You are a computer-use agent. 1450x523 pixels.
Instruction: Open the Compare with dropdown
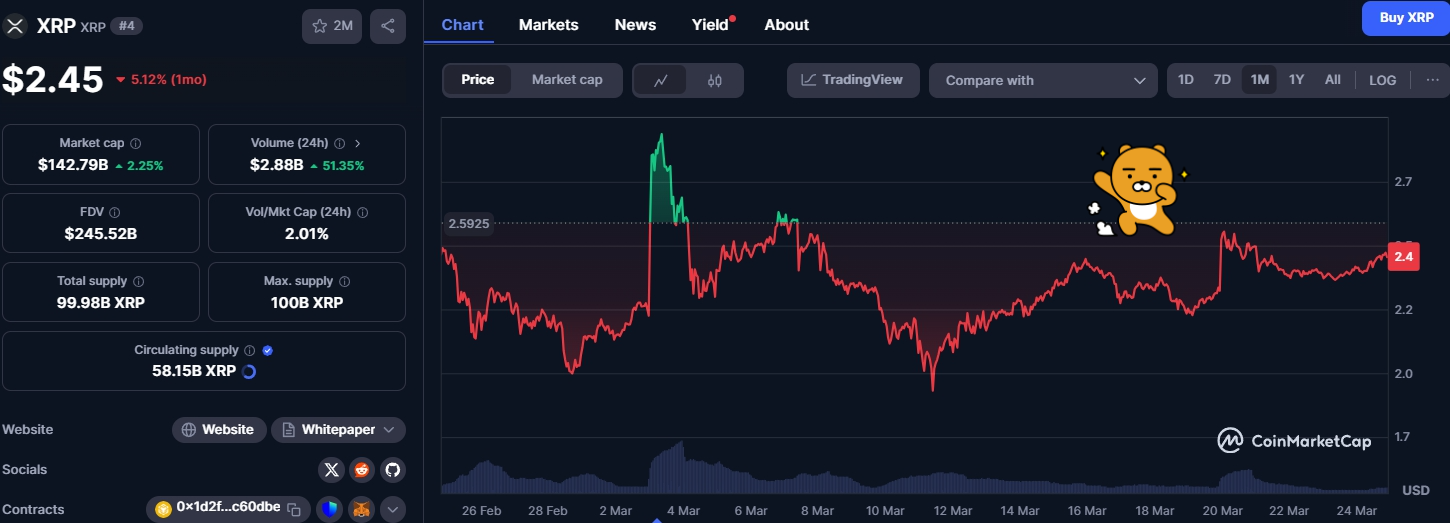(1043, 80)
